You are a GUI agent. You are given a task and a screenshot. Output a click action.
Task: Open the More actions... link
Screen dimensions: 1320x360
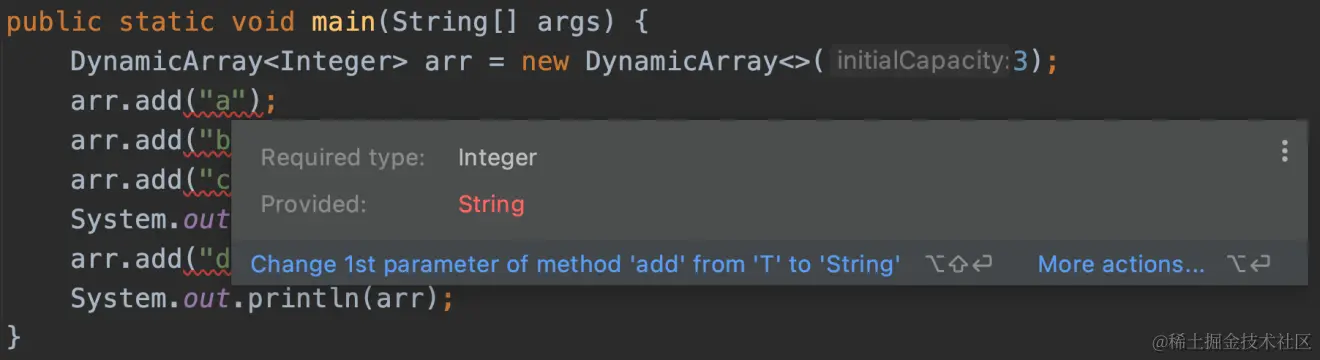tap(1121, 264)
